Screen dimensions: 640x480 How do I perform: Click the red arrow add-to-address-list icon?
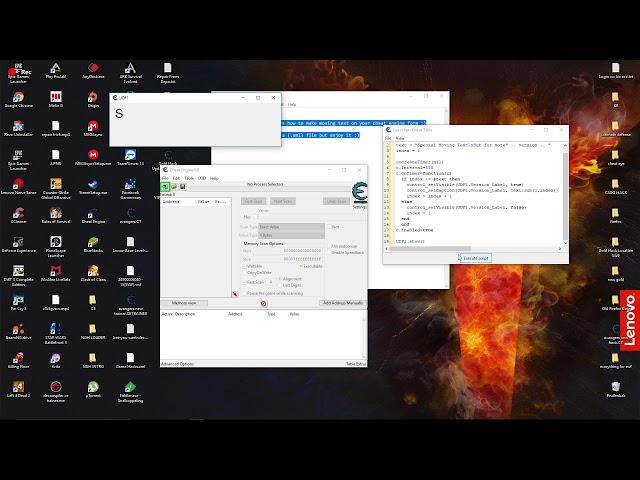235,294
